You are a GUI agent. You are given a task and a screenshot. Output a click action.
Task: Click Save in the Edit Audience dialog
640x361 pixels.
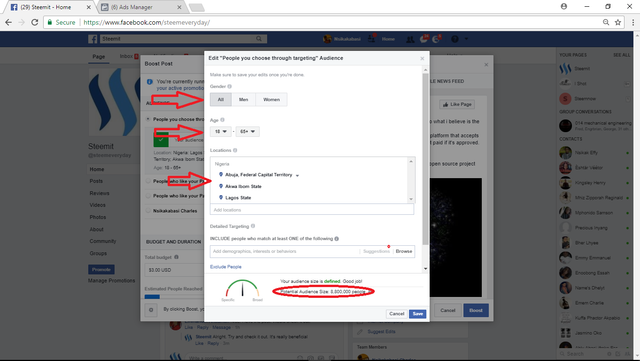pos(418,314)
